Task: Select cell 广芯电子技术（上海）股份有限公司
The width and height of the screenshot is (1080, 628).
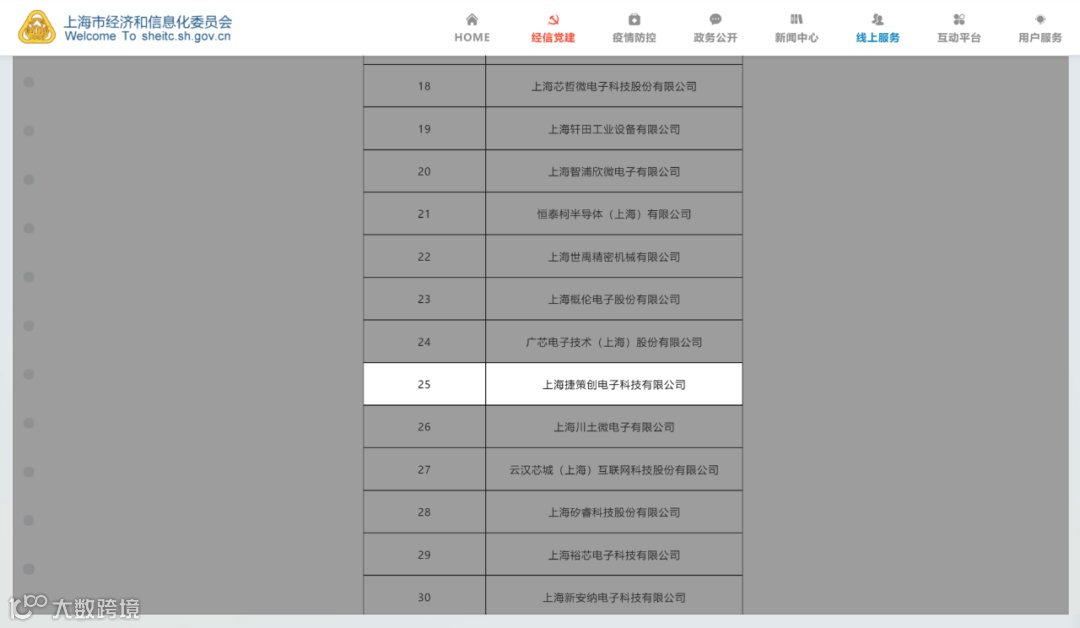Action: pyautogui.click(x=614, y=342)
